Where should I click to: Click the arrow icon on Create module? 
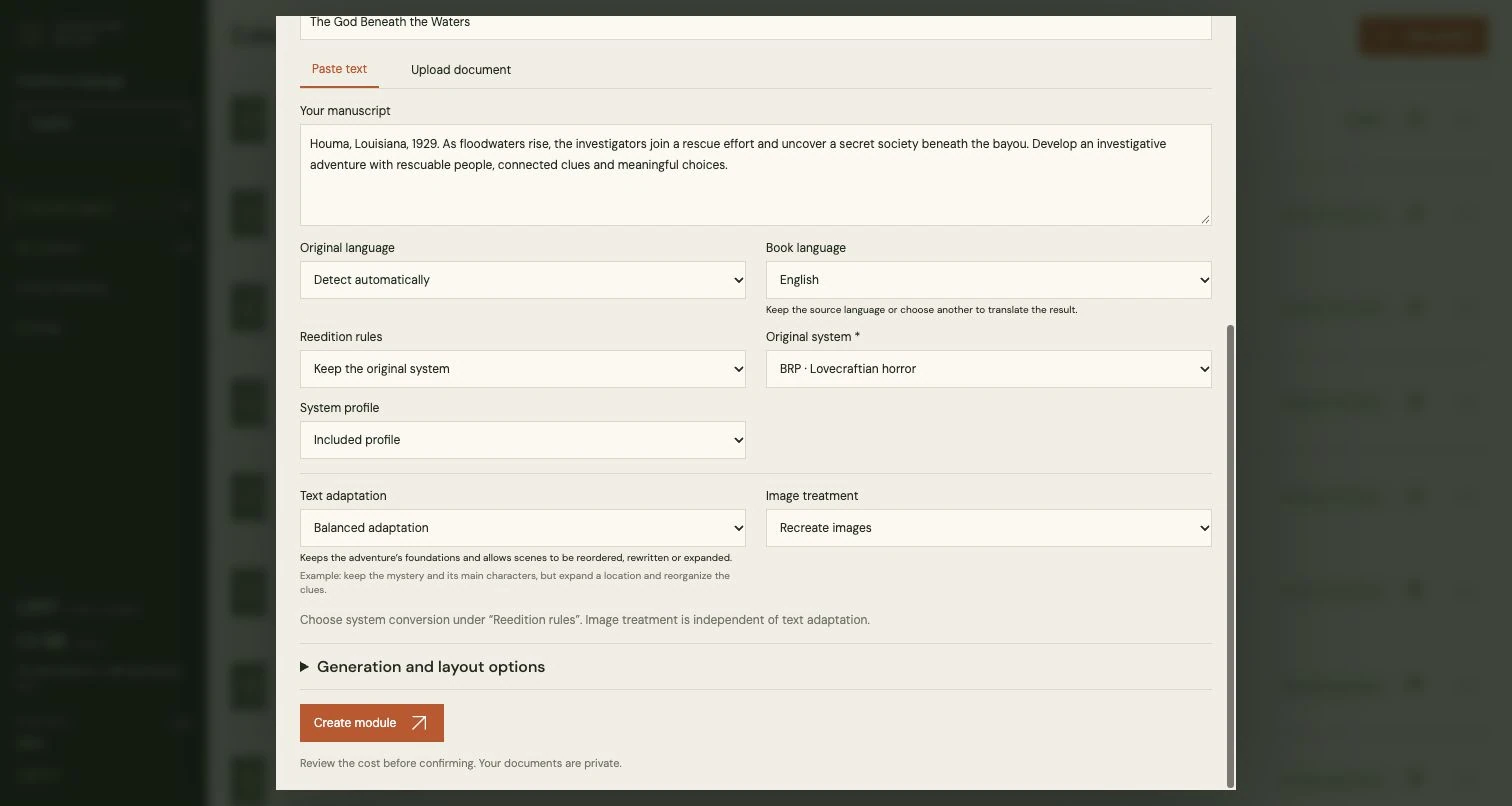(x=419, y=723)
